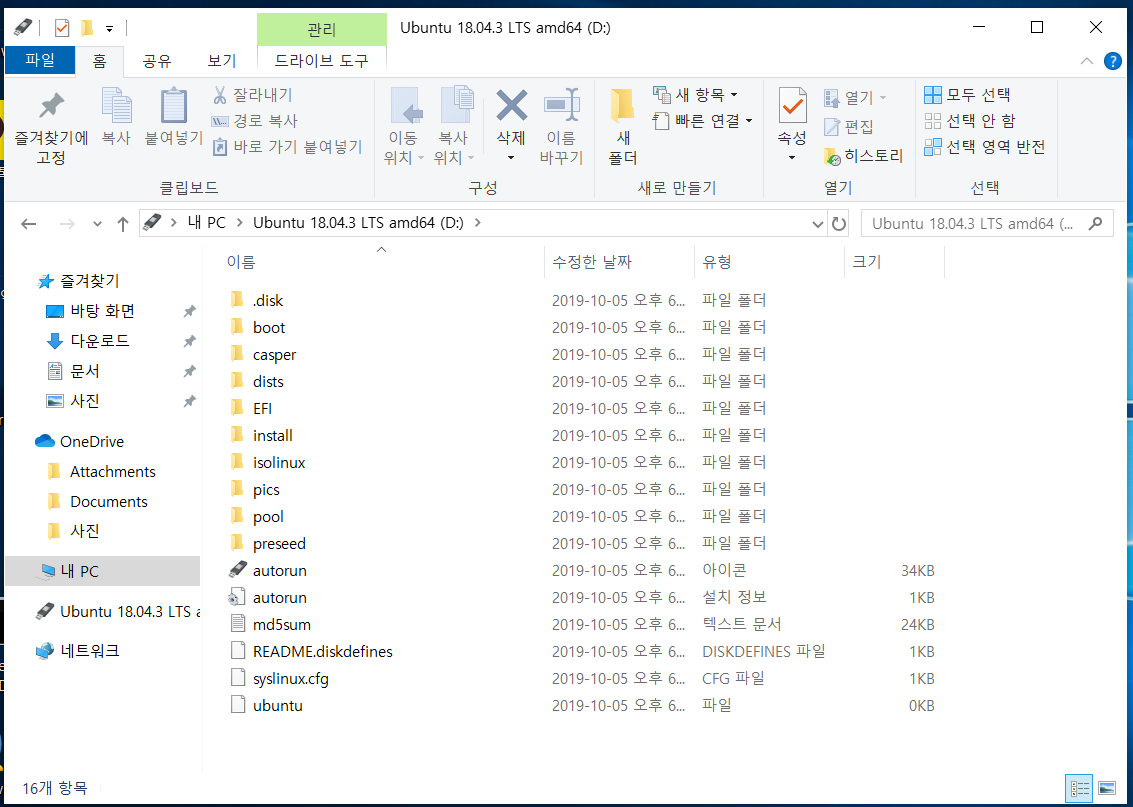The width and height of the screenshot is (1133, 807).
Task: Click 바로 가기 붙여넣기
Action: coord(287,147)
